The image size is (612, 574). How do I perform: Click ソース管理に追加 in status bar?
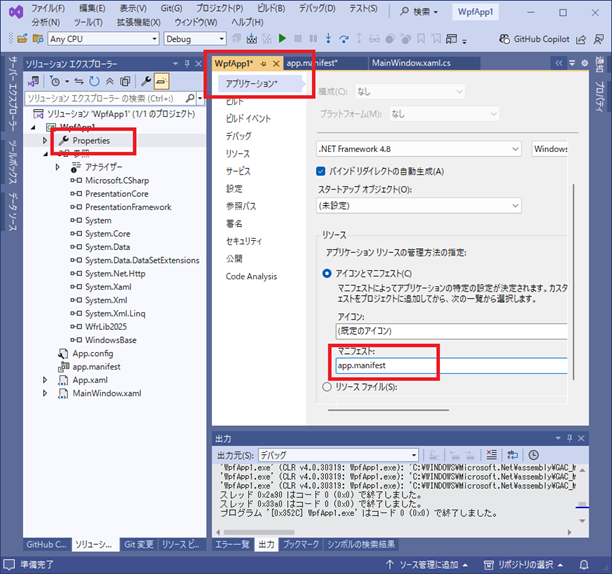point(427,565)
